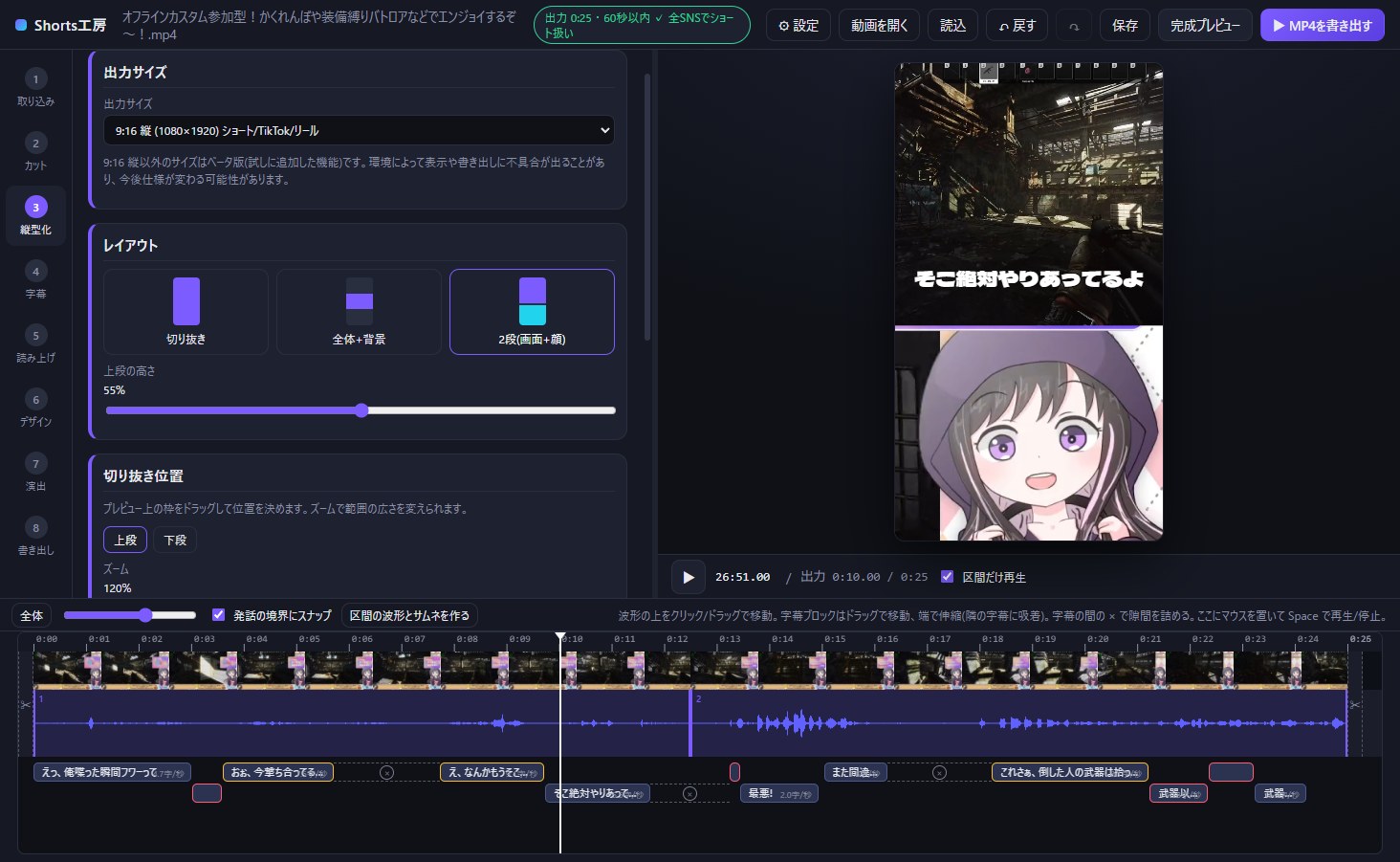Click the 読込 button
1400x862 pixels.
[x=952, y=26]
